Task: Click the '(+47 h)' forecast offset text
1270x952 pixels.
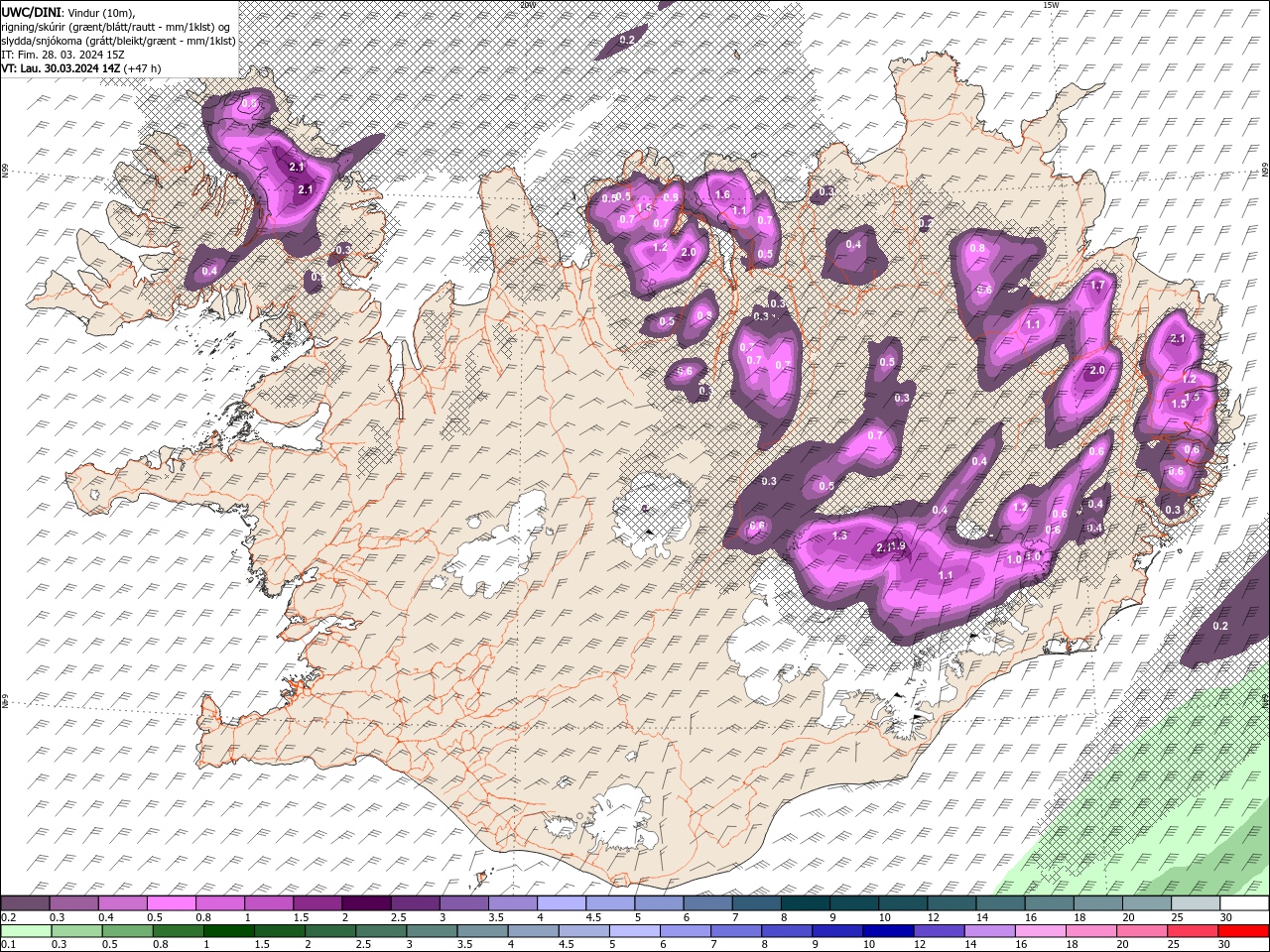Action: [x=142, y=68]
